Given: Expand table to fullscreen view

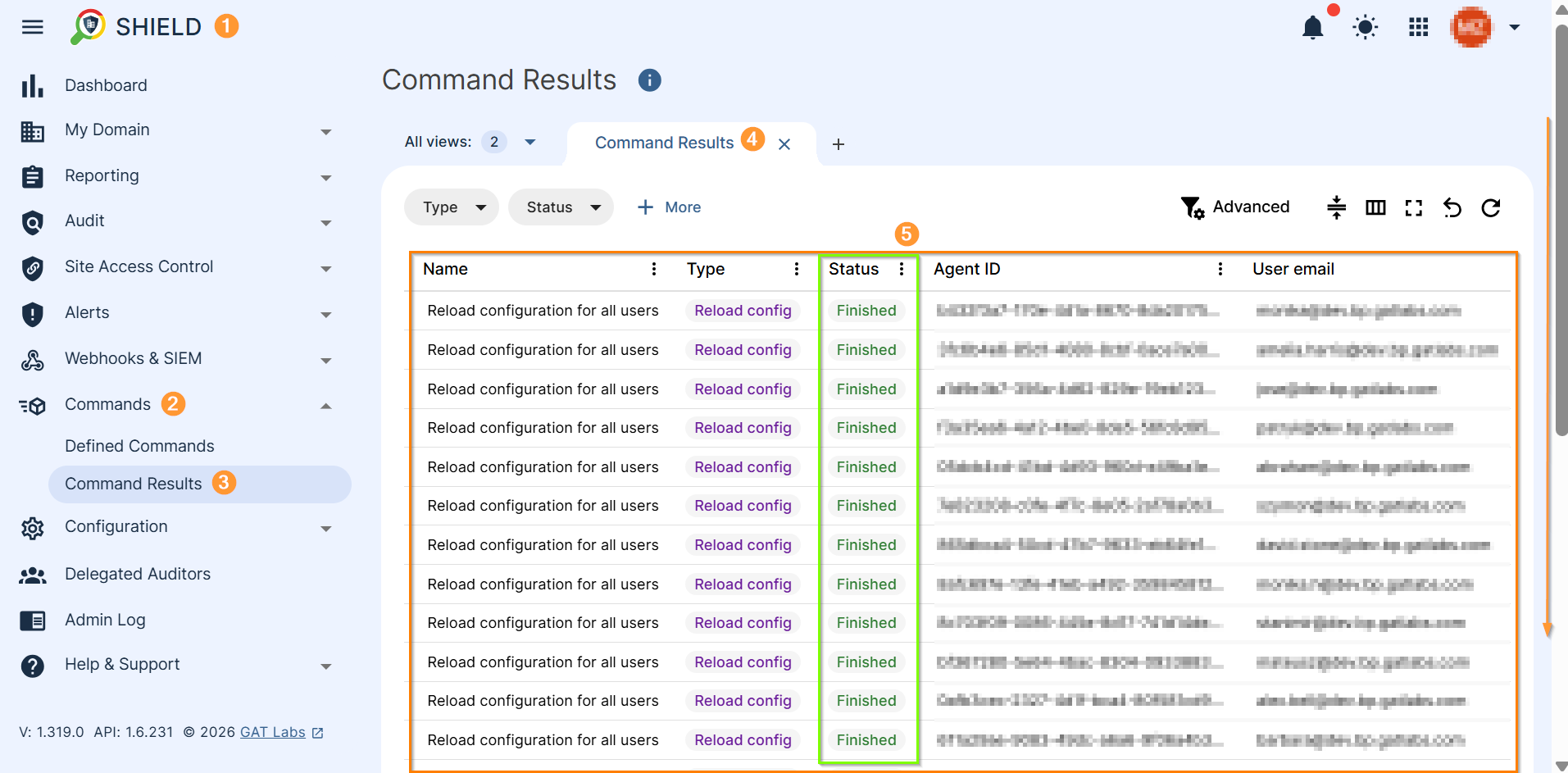Looking at the screenshot, I should pyautogui.click(x=1413, y=207).
